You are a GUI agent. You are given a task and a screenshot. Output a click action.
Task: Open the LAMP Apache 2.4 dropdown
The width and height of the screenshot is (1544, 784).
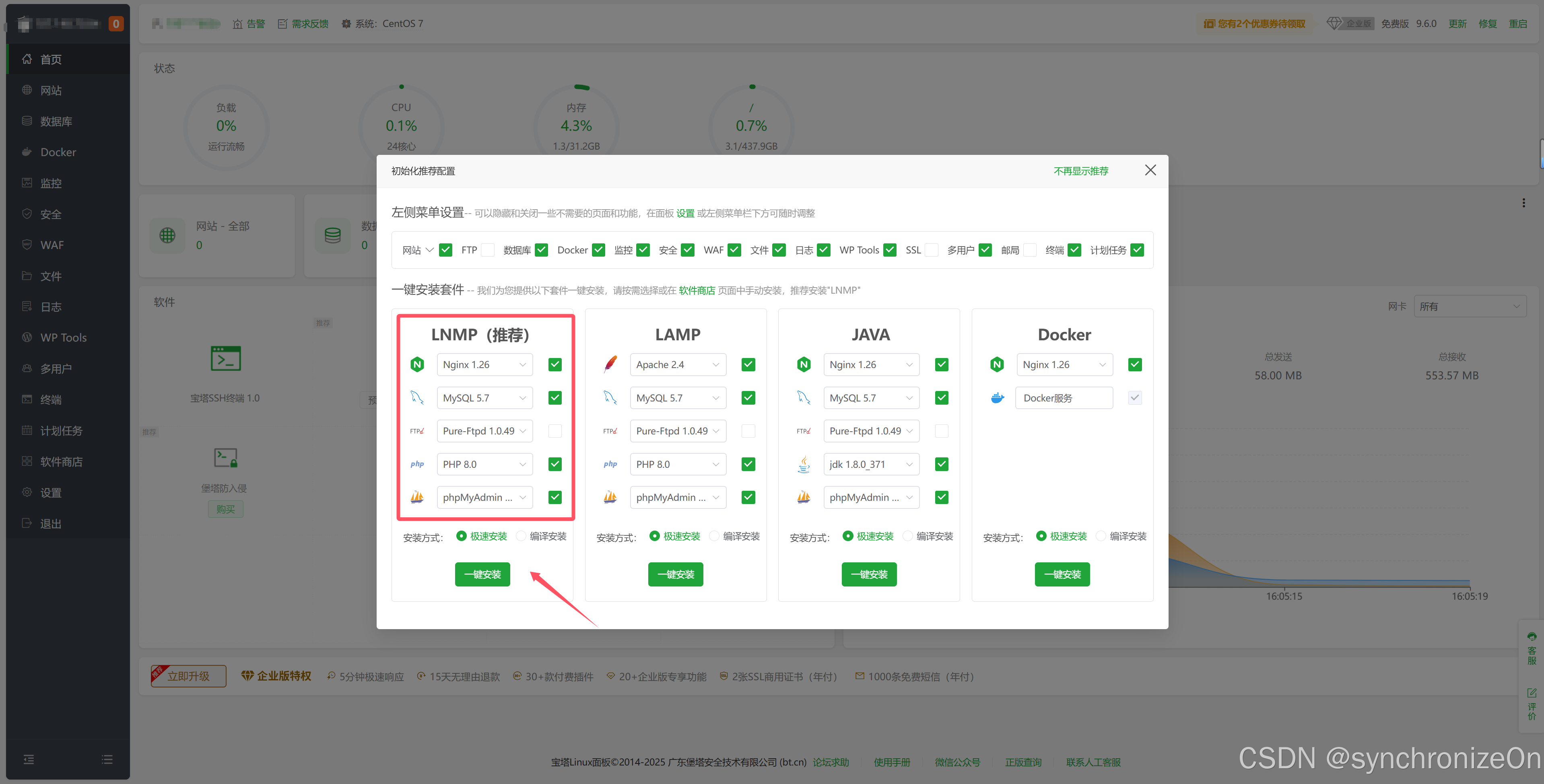click(677, 364)
